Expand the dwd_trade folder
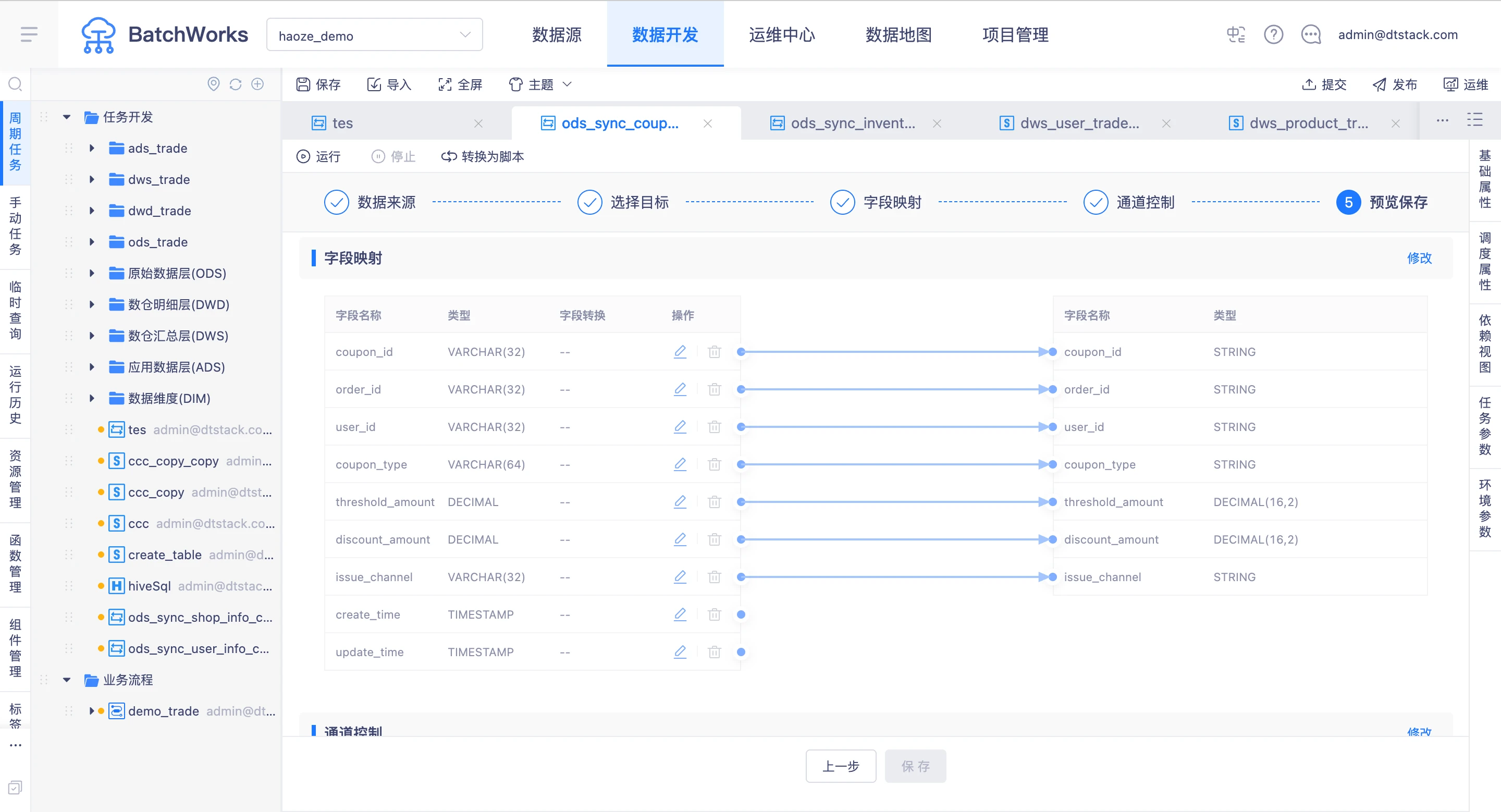The height and width of the screenshot is (812, 1501). (92, 211)
